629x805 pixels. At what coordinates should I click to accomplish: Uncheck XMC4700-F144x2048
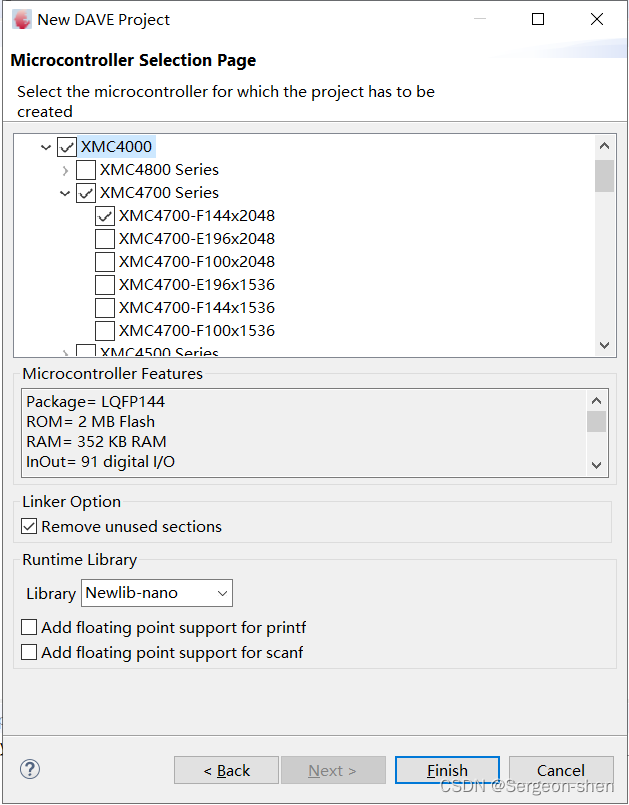pyautogui.click(x=105, y=215)
